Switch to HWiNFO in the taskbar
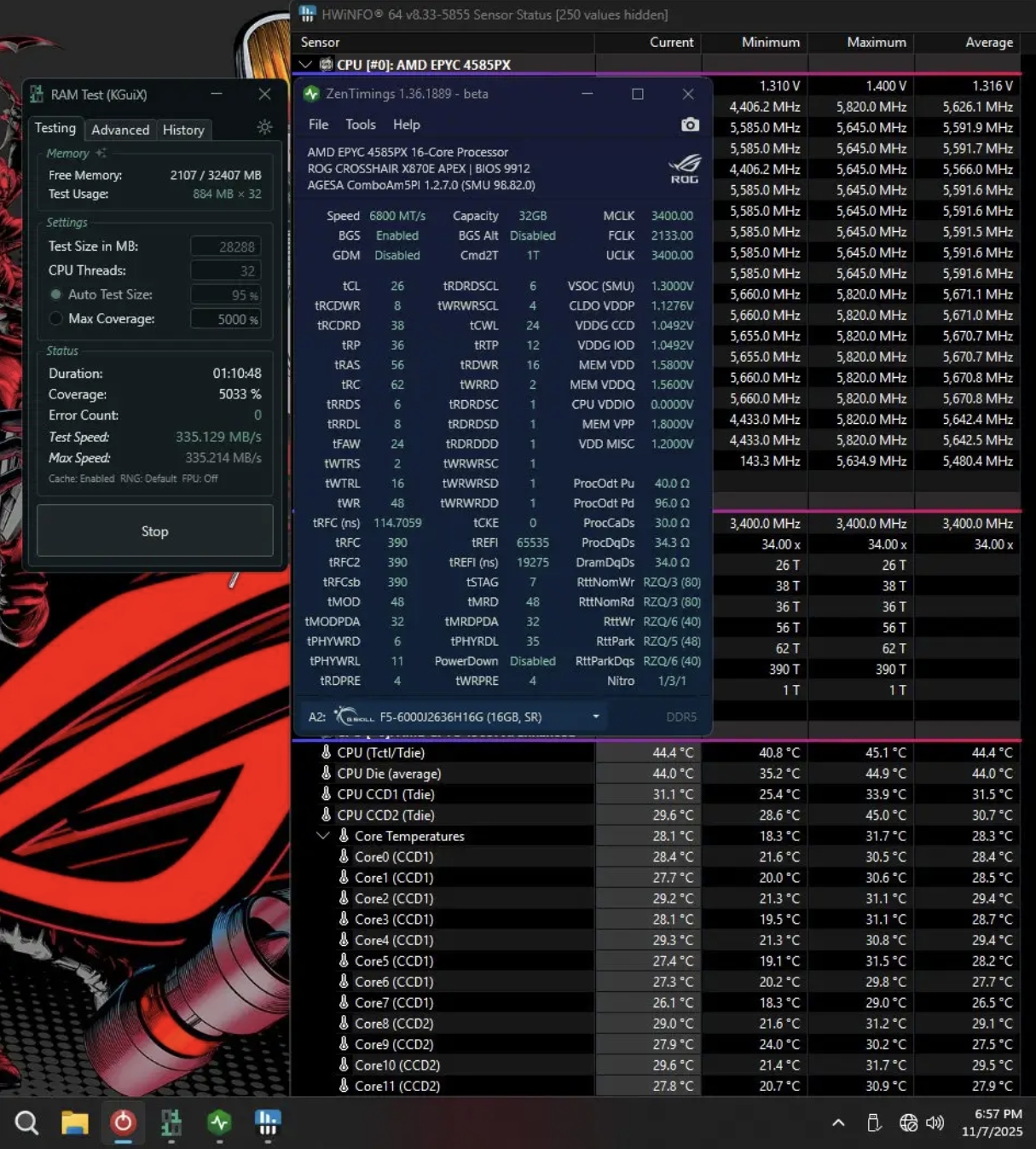Viewport: 1036px width, 1149px height. click(268, 1123)
